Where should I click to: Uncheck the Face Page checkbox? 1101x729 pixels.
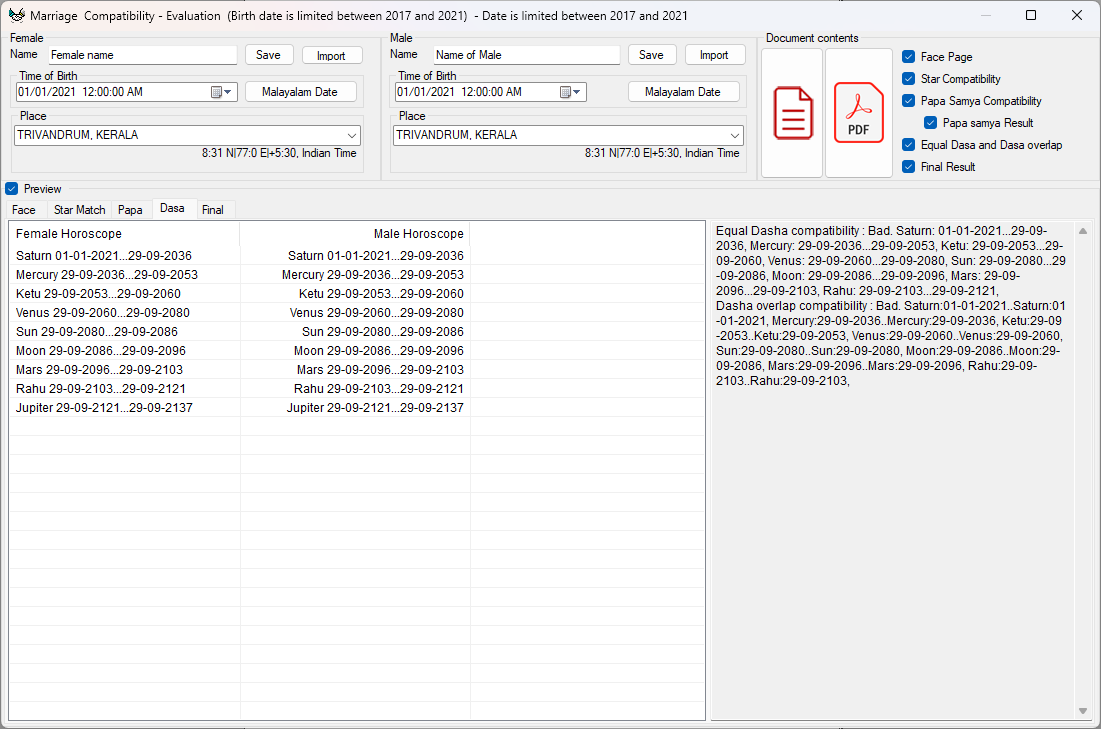(908, 57)
